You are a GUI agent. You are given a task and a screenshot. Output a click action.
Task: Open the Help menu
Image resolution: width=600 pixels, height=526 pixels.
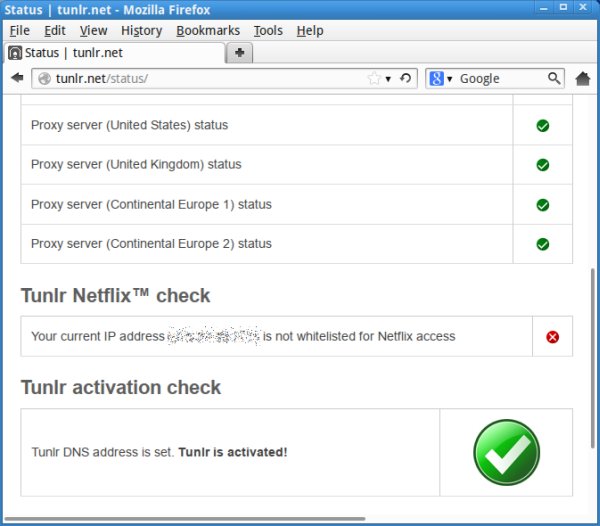(x=310, y=31)
